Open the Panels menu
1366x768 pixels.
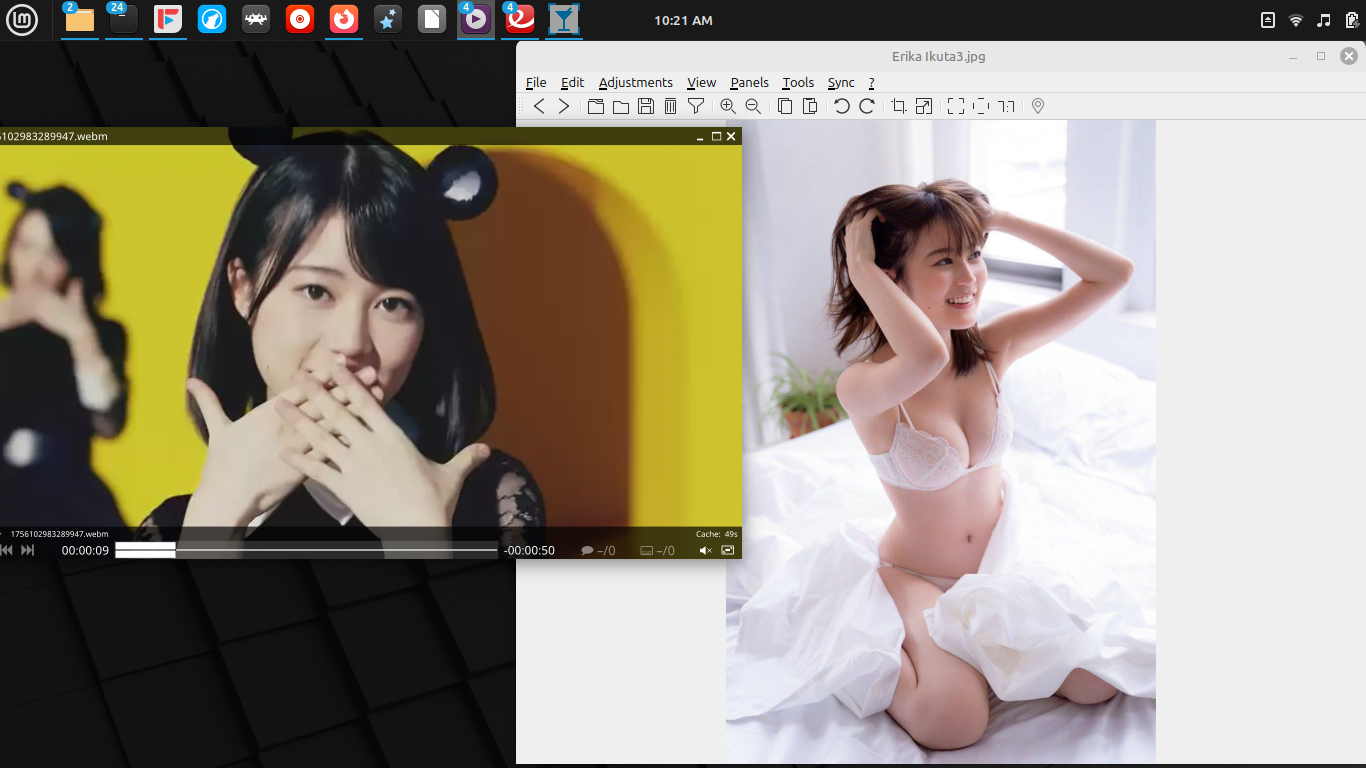[750, 83]
